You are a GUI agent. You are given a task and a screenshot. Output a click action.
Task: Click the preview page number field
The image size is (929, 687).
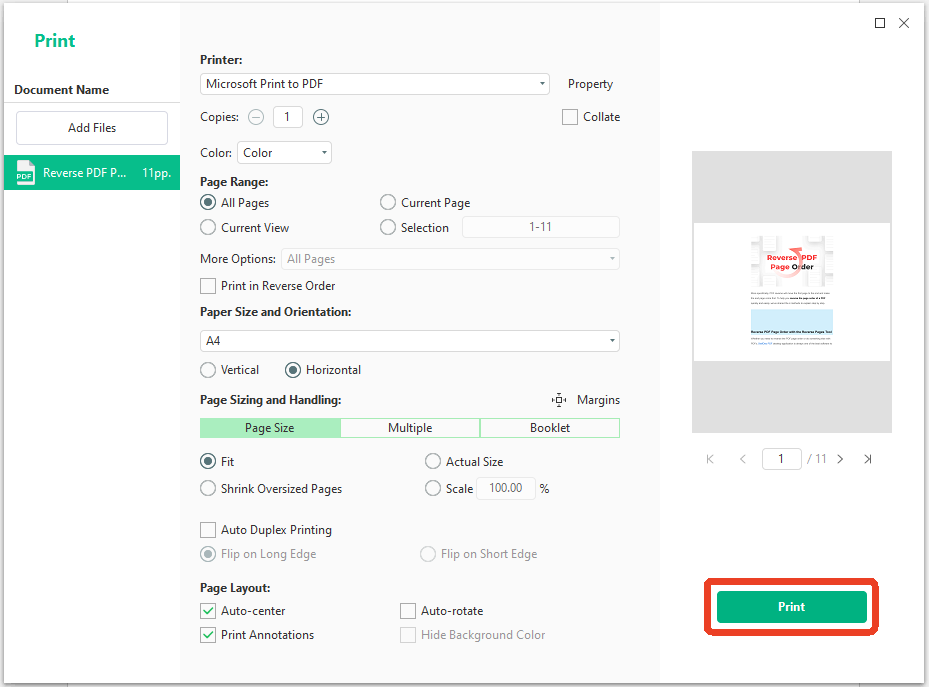[x=781, y=459]
